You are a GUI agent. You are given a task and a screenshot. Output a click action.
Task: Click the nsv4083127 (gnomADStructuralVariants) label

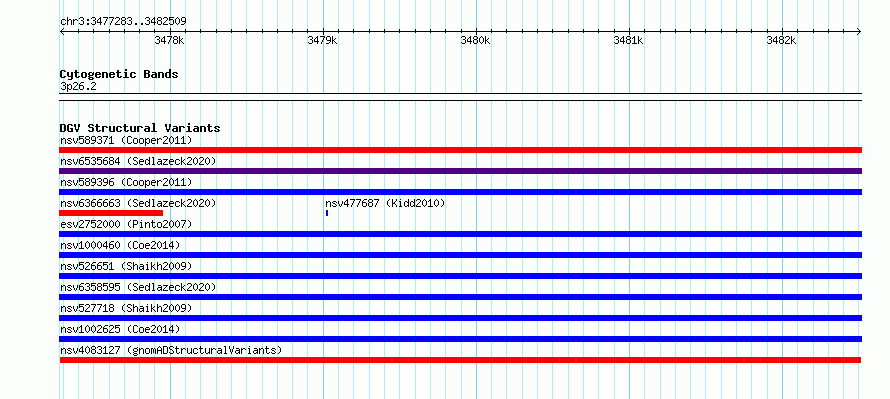171,350
